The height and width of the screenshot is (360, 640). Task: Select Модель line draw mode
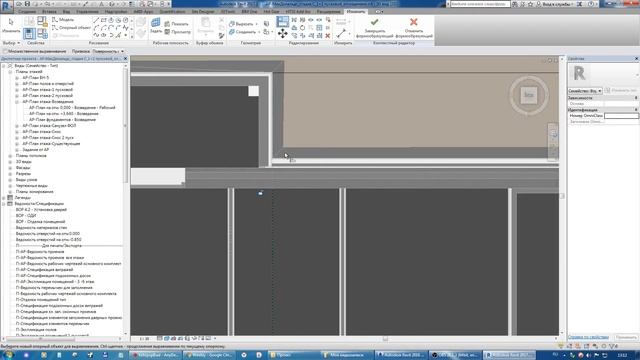pyautogui.click(x=63, y=20)
